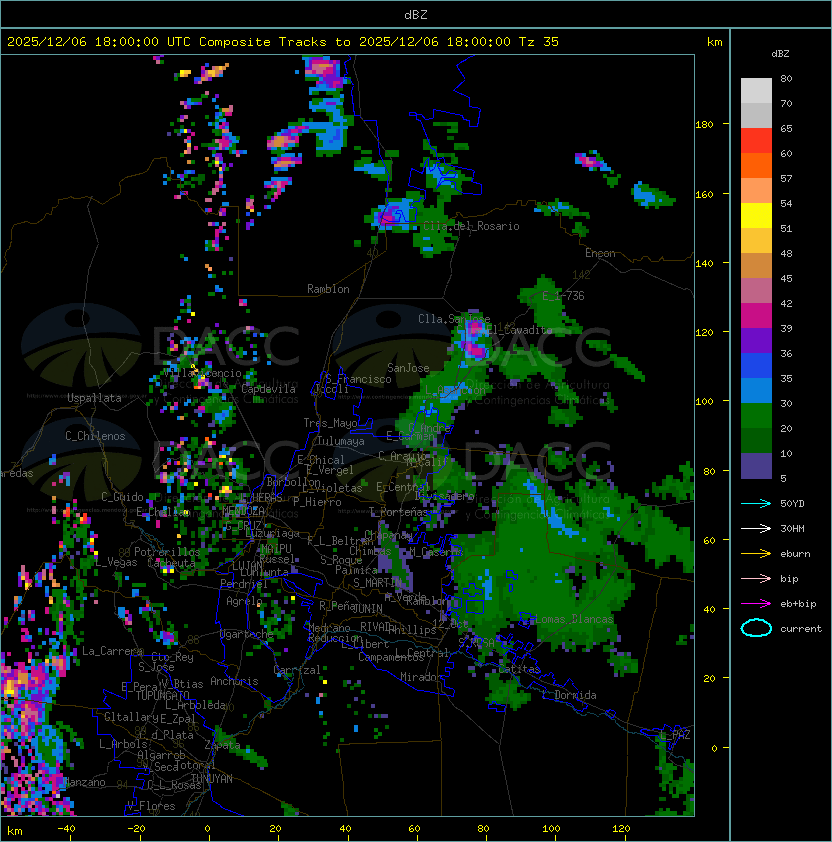Click the 'Ugarteche' map label

(247, 635)
